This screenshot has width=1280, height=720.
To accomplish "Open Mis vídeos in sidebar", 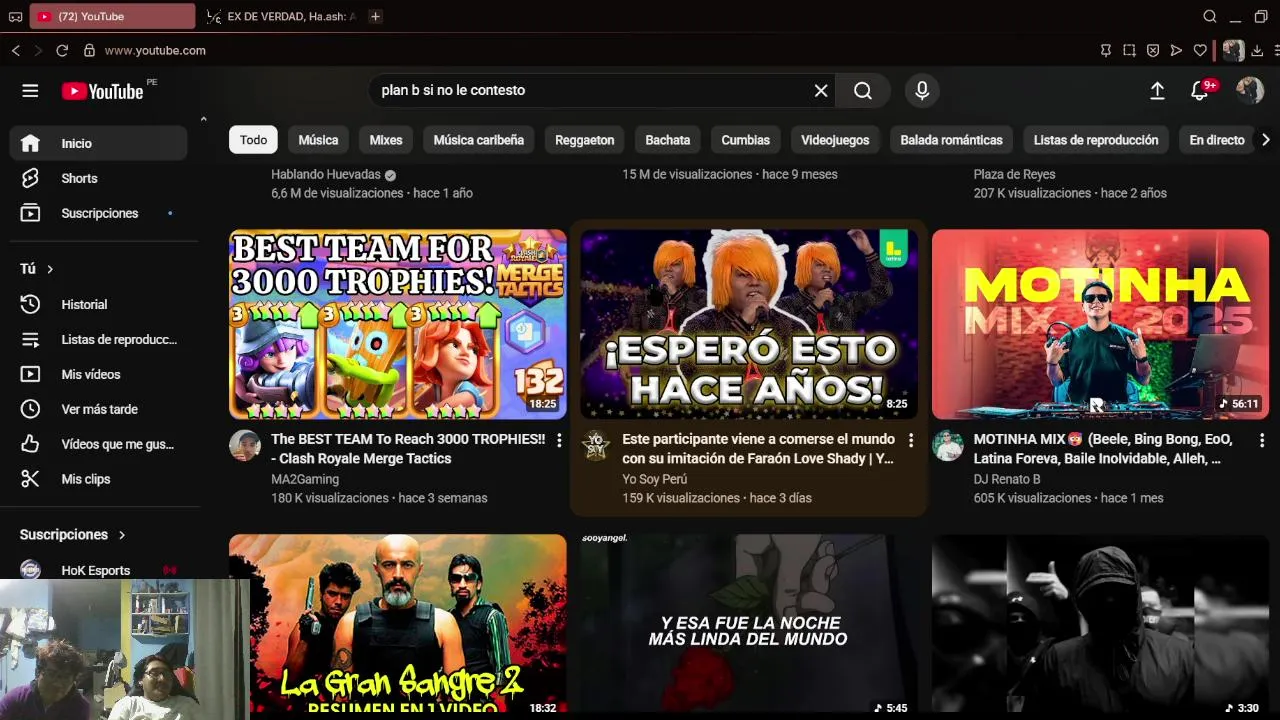I will click(x=99, y=374).
